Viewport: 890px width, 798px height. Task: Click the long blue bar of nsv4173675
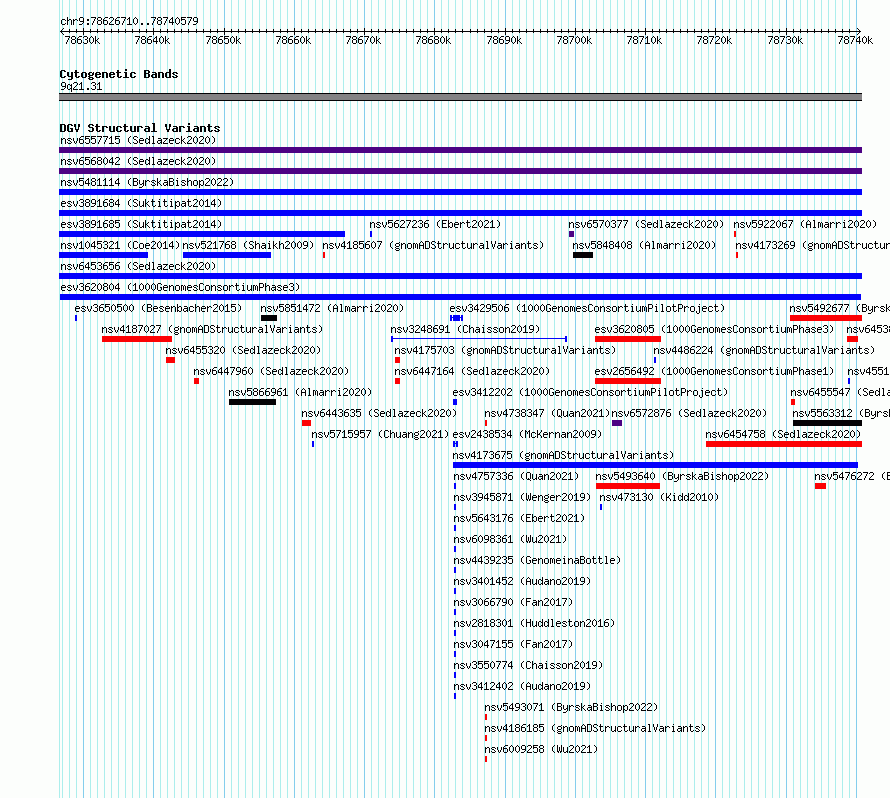coord(655,465)
